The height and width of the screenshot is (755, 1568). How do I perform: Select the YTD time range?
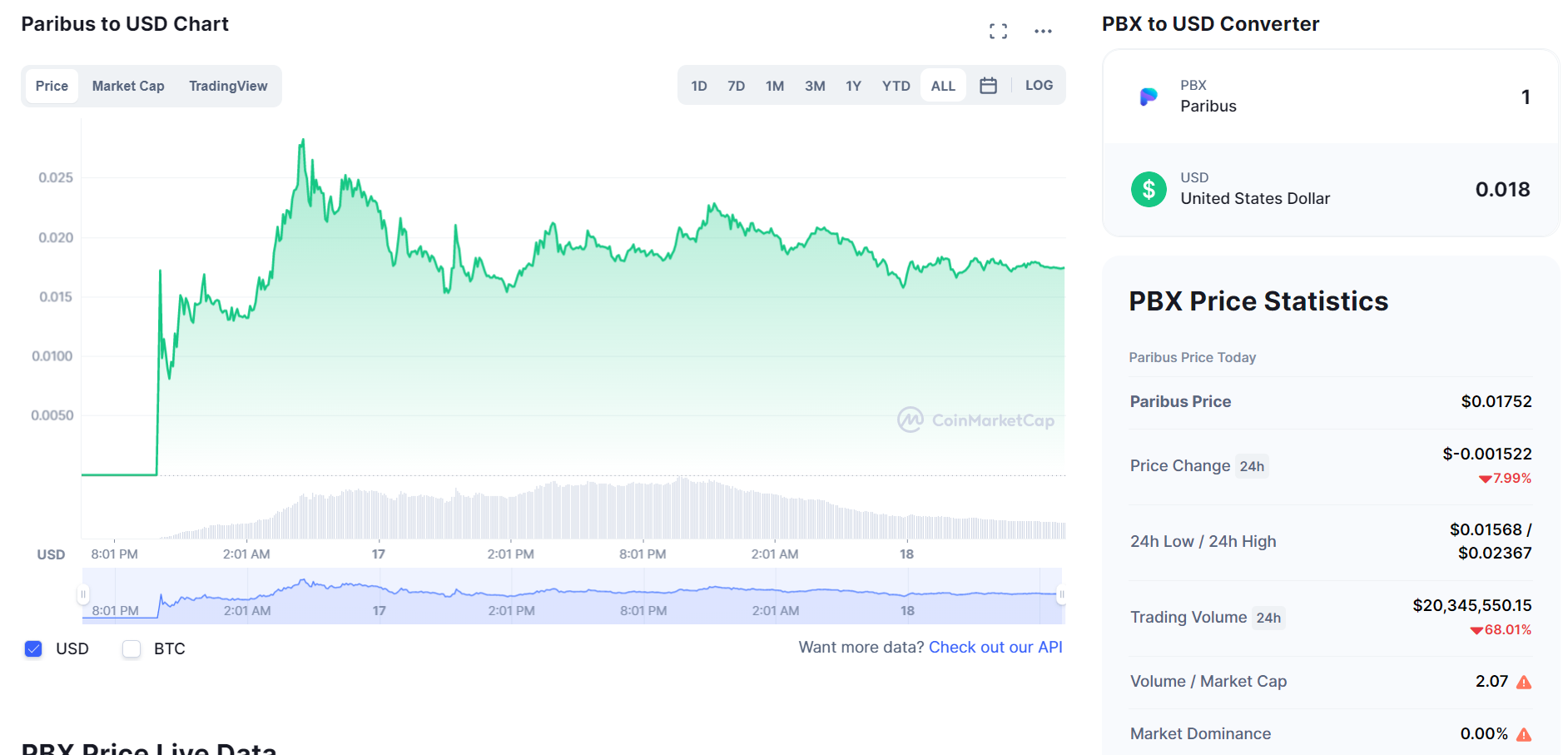click(x=896, y=86)
